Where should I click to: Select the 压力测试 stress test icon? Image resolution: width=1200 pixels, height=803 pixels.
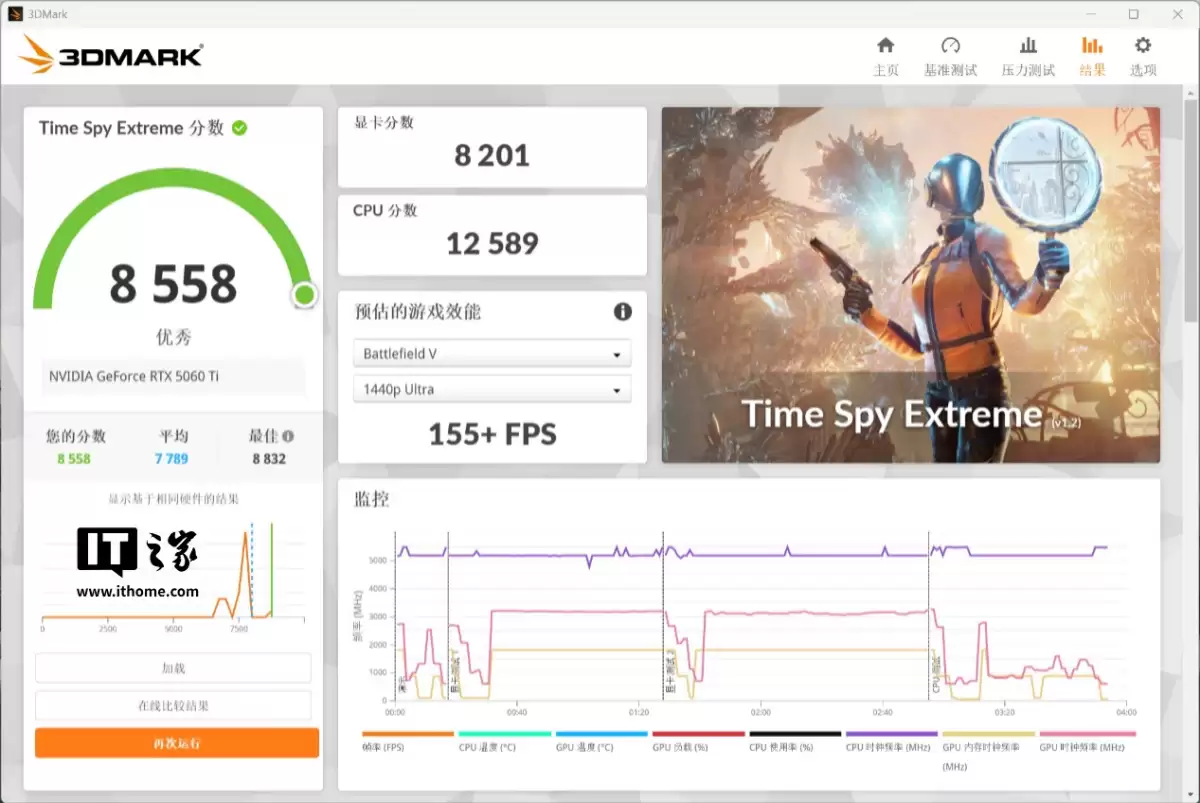coord(1028,46)
